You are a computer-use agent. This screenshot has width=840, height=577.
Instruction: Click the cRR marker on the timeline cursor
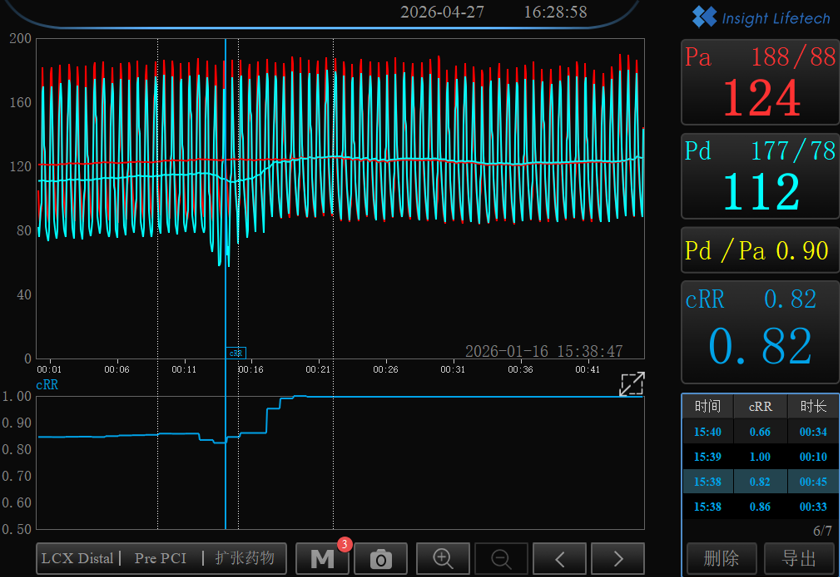[x=236, y=353]
